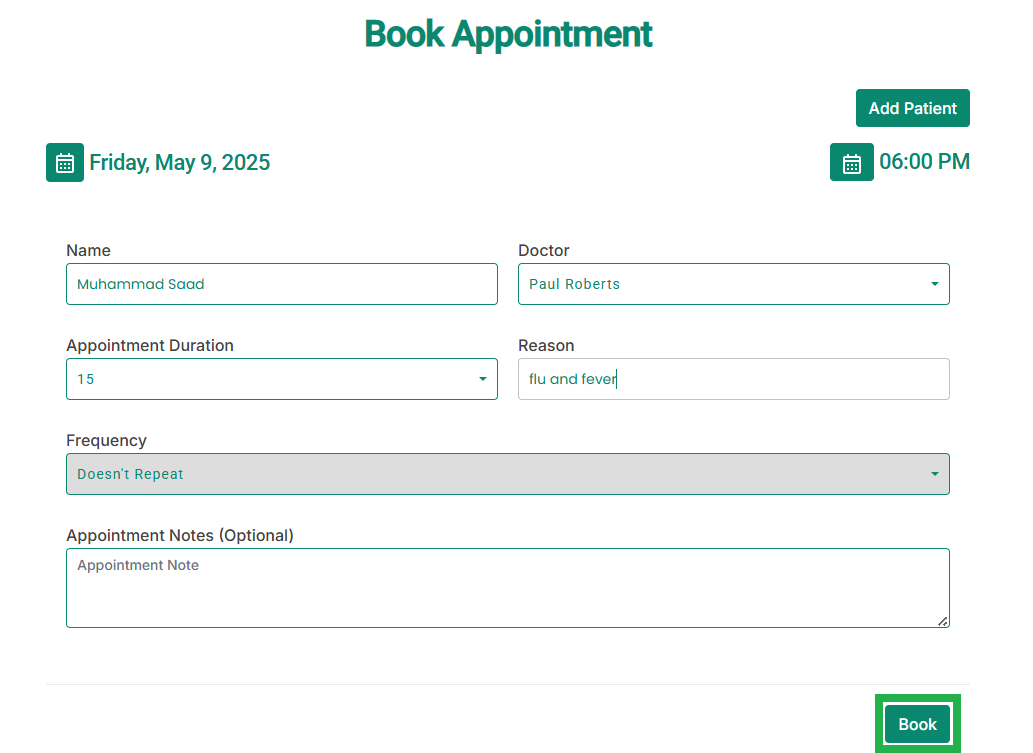Viewport: 1033px width, 753px height.
Task: Click the Add Patient button
Action: pos(912,108)
